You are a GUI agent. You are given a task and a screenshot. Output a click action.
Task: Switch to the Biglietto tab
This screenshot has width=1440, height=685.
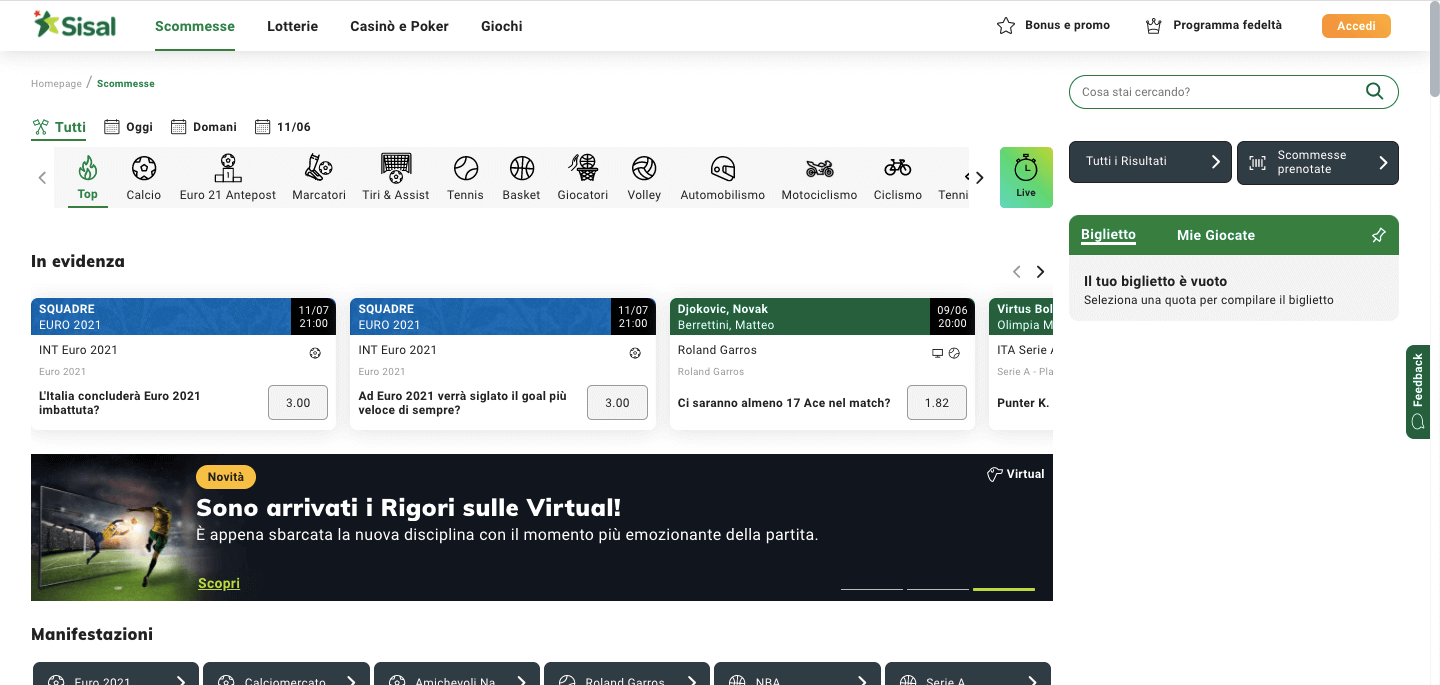1108,235
